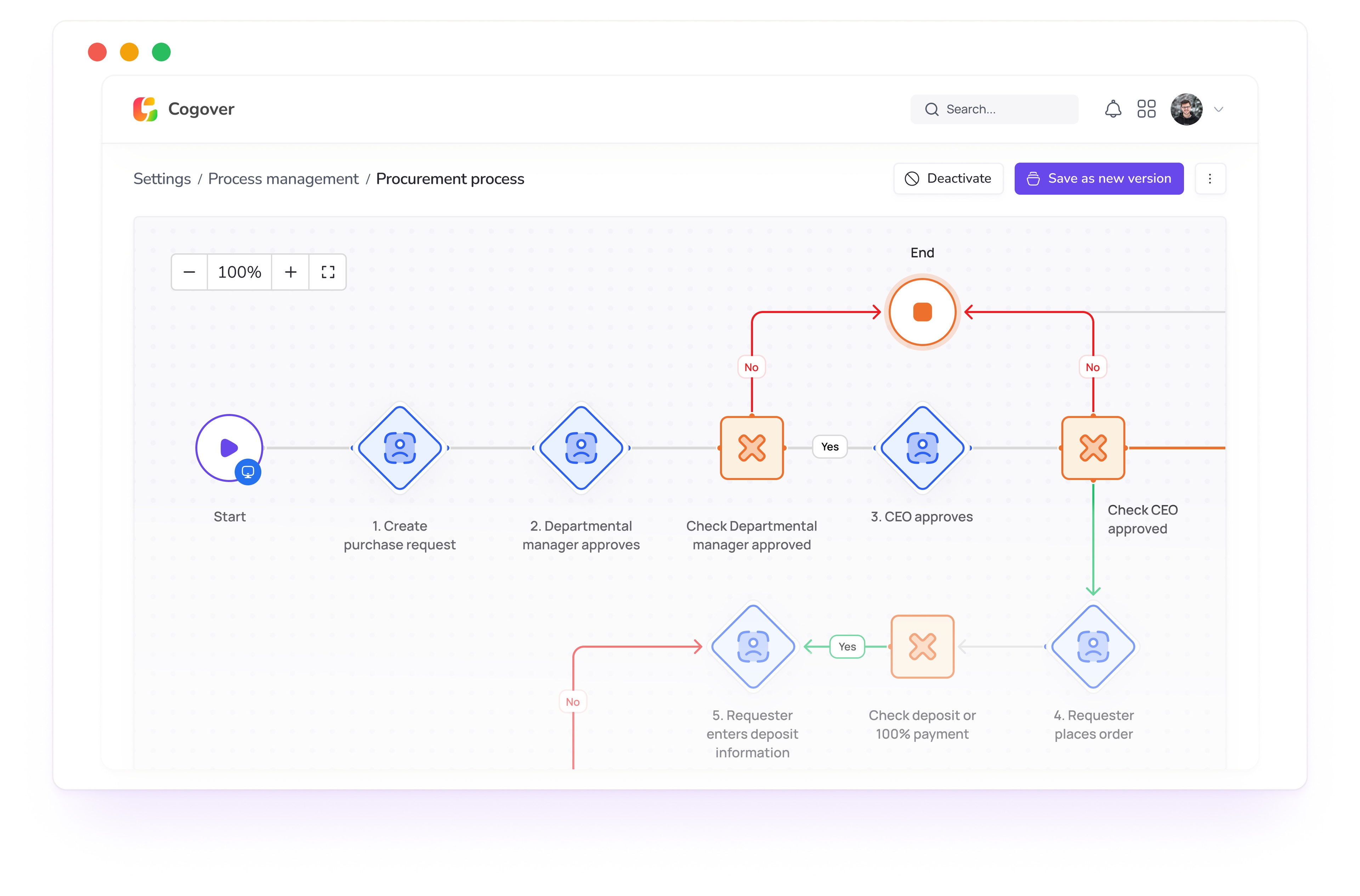
Task: Zoom in with the plus button
Action: click(290, 272)
